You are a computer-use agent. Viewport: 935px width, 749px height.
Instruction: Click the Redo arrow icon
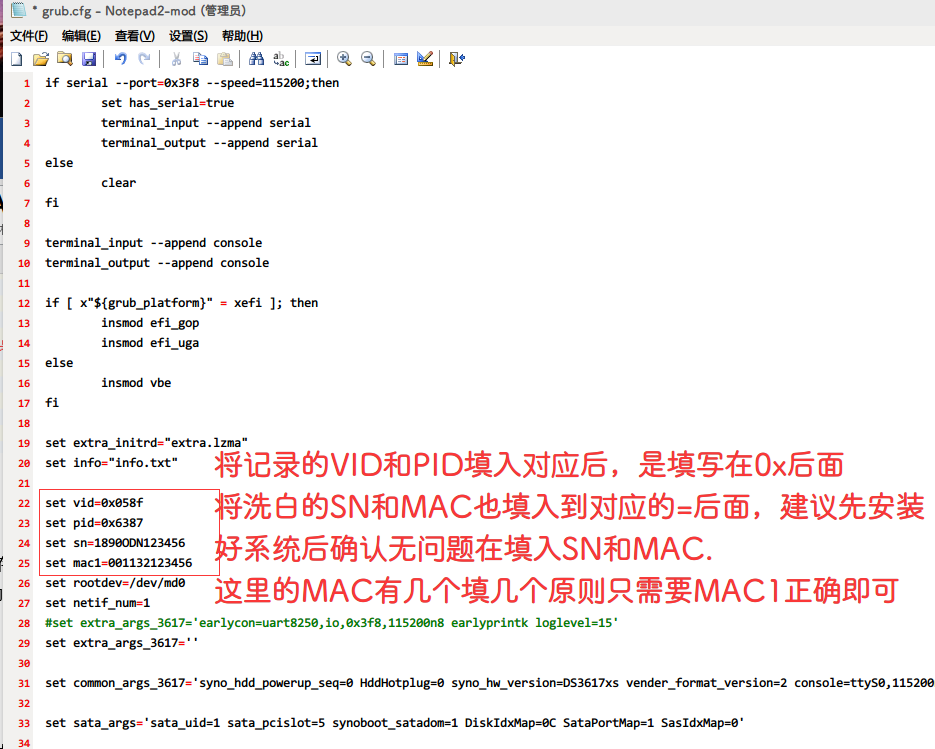(144, 59)
